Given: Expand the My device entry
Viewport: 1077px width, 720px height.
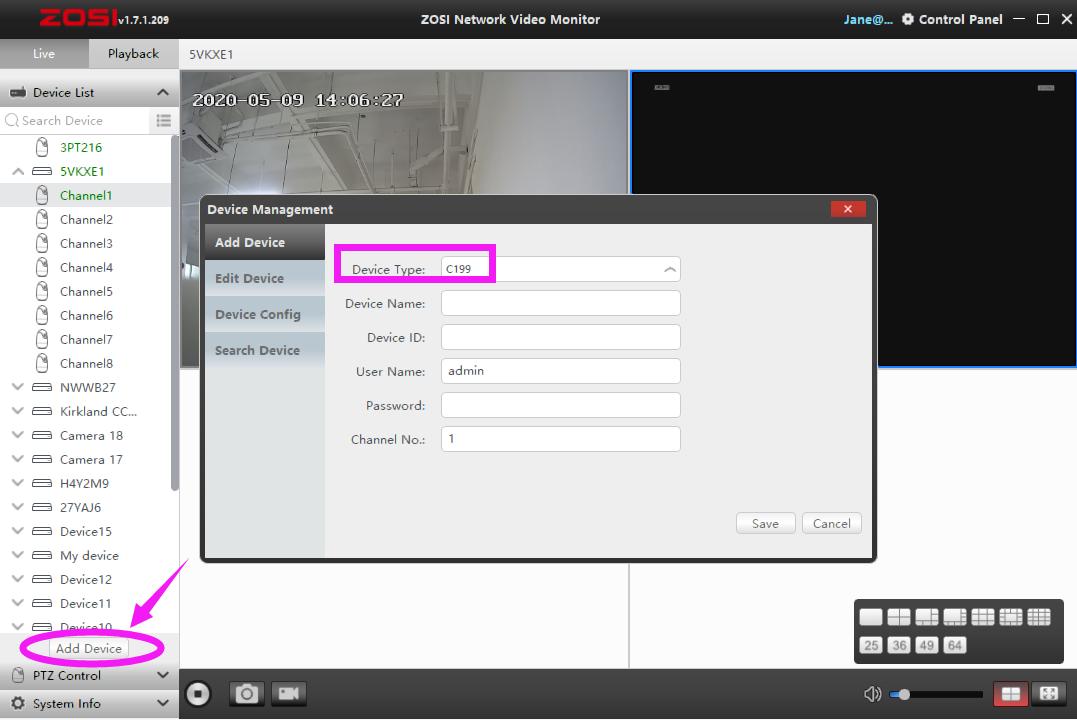Looking at the screenshot, I should coord(19,555).
